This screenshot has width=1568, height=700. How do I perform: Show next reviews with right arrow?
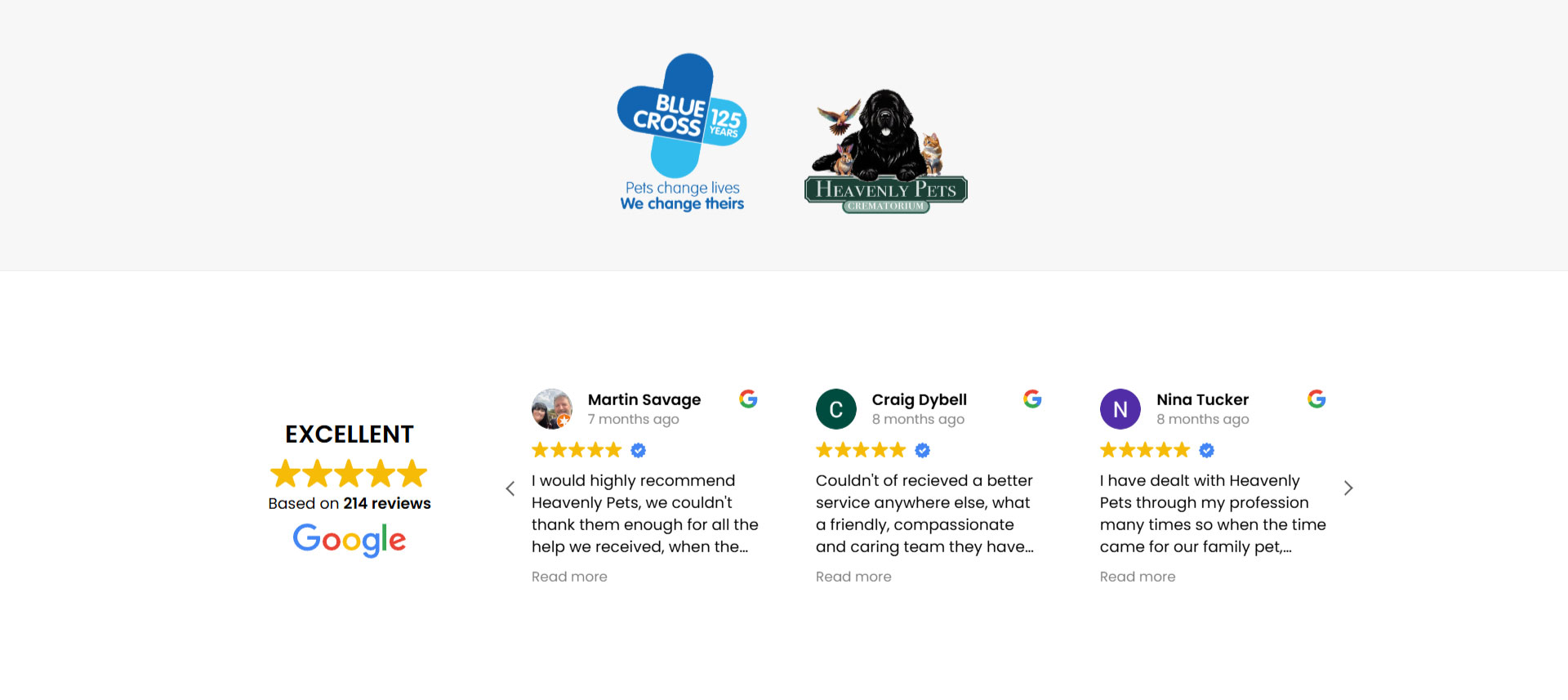pos(1348,488)
